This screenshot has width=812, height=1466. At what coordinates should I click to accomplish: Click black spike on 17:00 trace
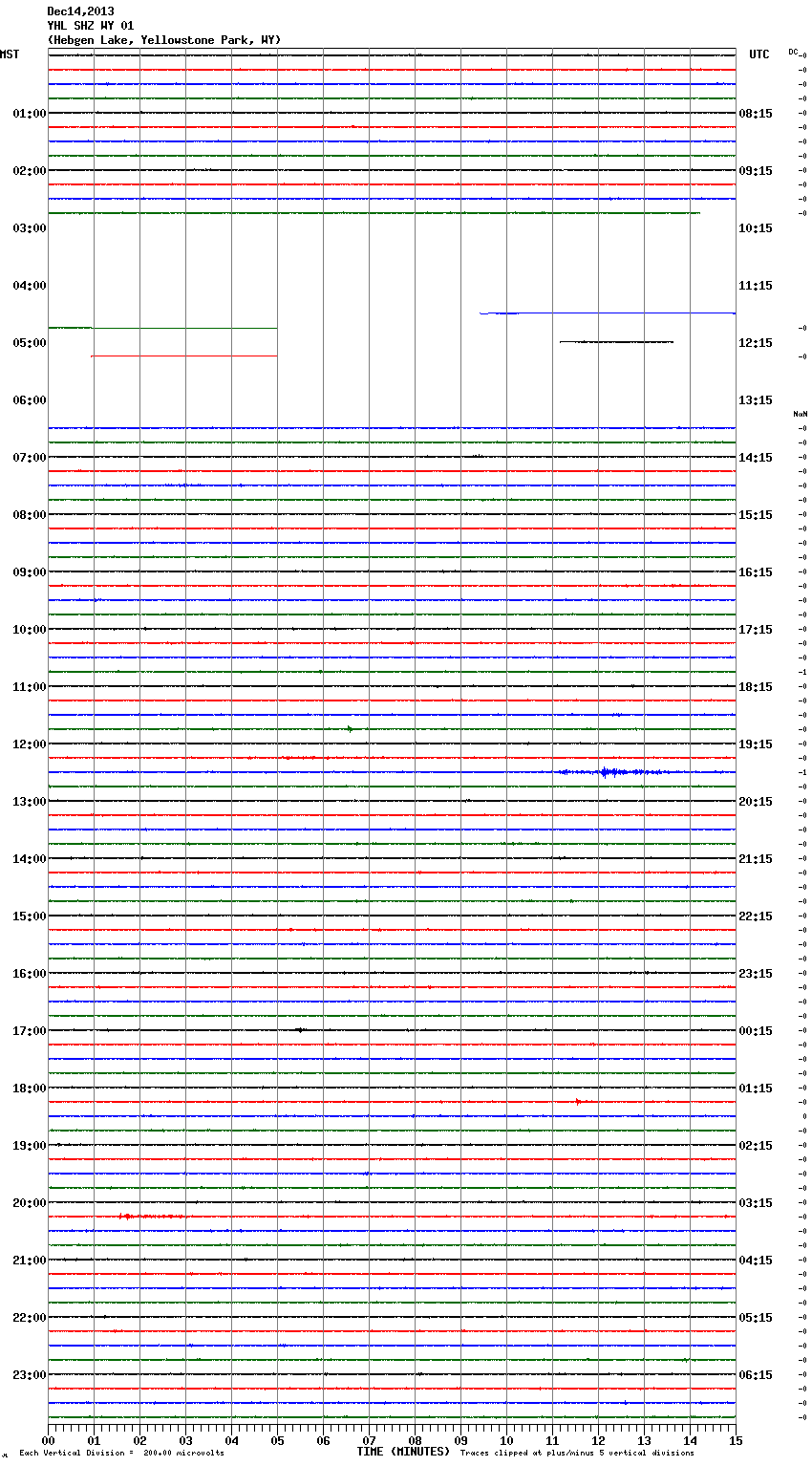click(300, 1030)
